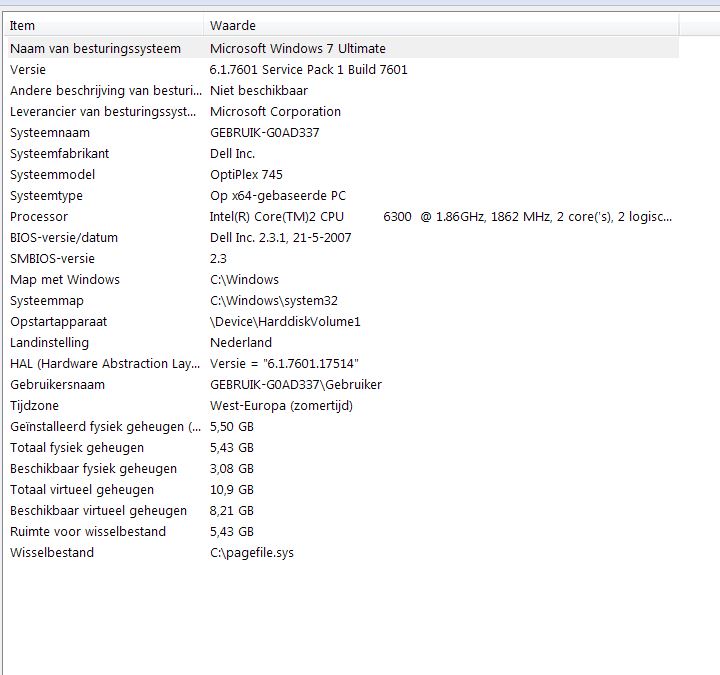Click '6.1.7601 Service Pack 1 Build 7601'
The width and height of the screenshot is (720, 675).
pyautogui.click(x=309, y=69)
